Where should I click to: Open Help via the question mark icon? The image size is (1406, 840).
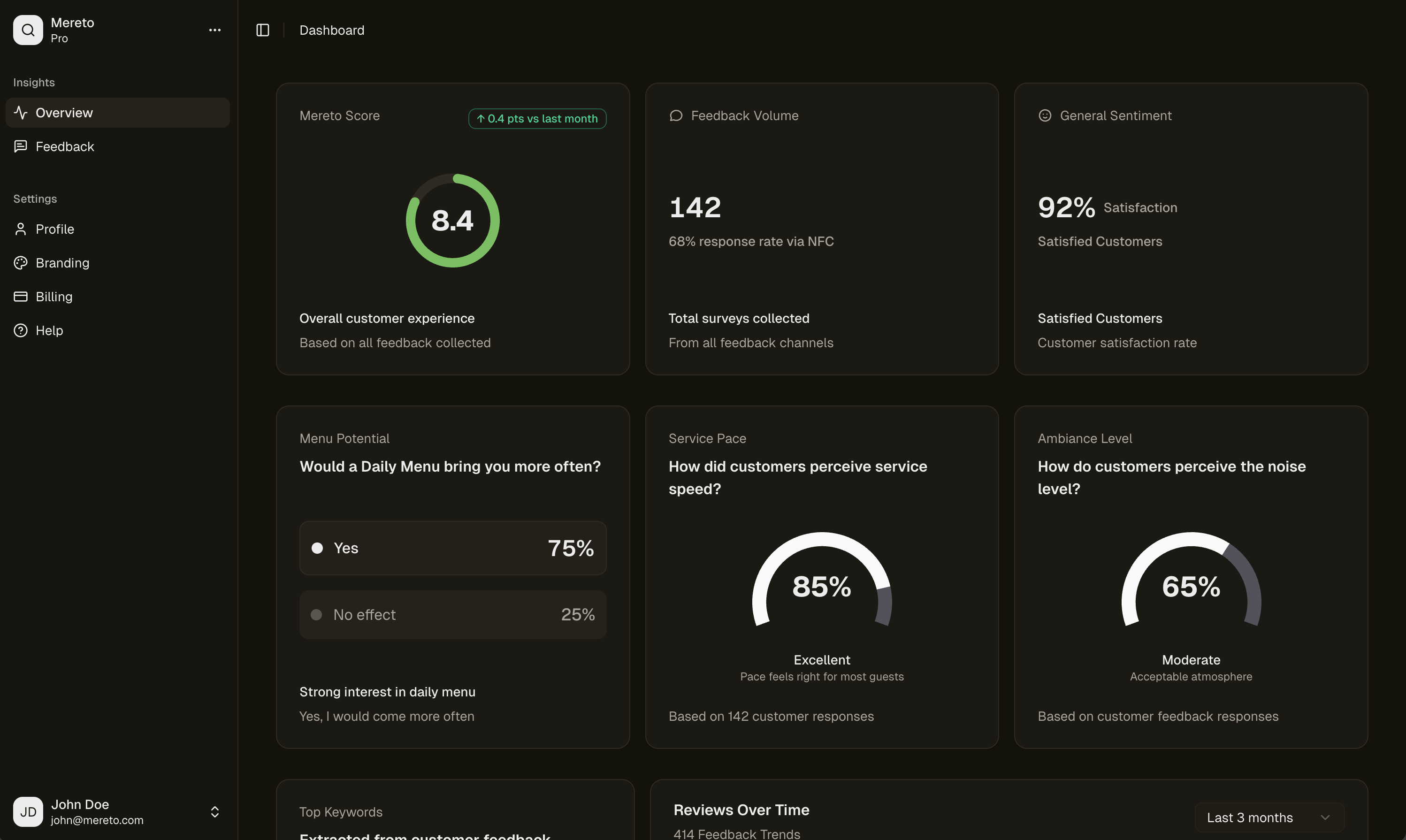(x=21, y=330)
